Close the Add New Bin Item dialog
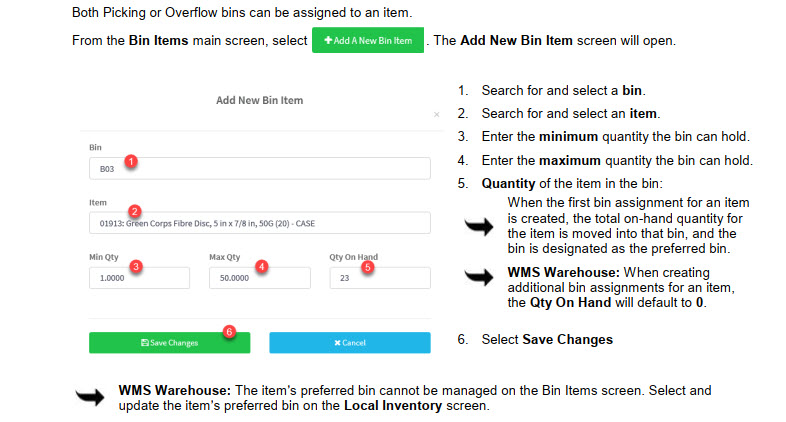The width and height of the screenshot is (786, 422). coord(437,116)
